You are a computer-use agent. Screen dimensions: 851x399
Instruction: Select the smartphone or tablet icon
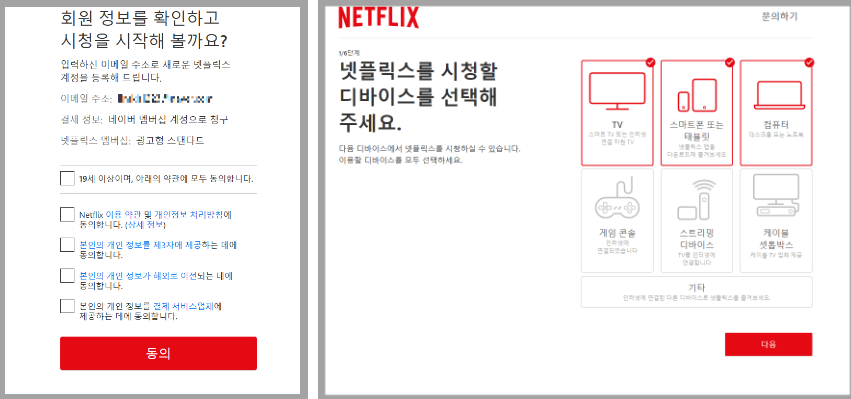click(x=697, y=95)
